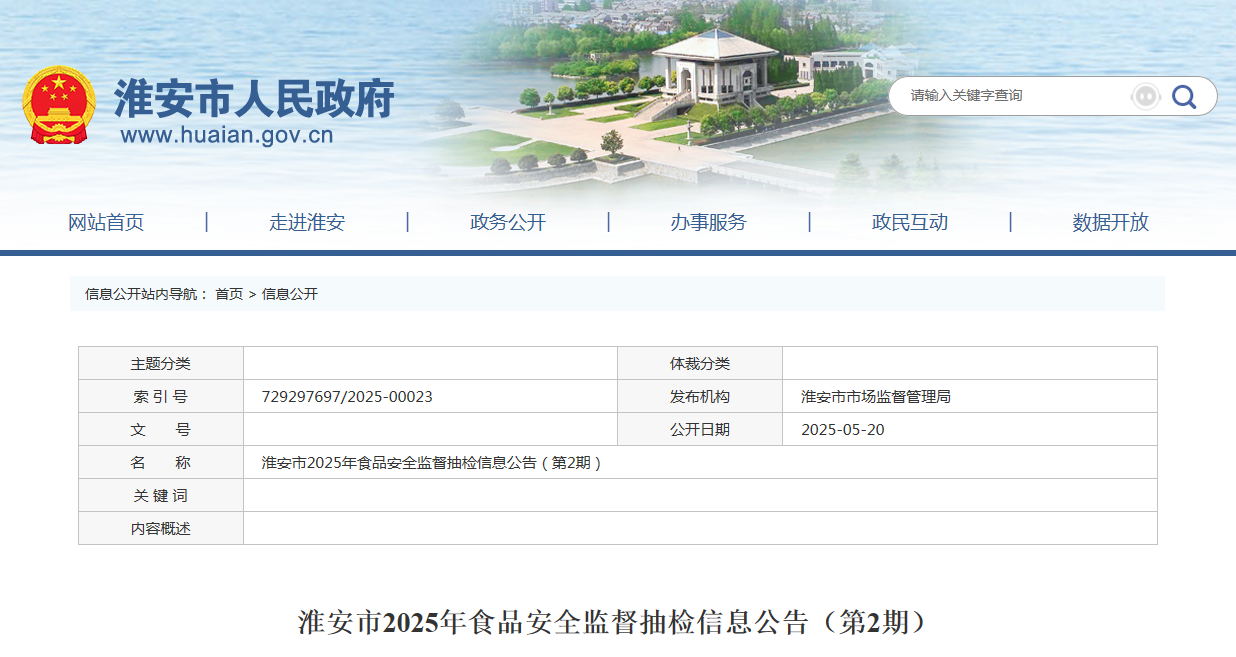1236x657 pixels.
Task: Open the 网站首页 nav item
Action: coord(106,222)
